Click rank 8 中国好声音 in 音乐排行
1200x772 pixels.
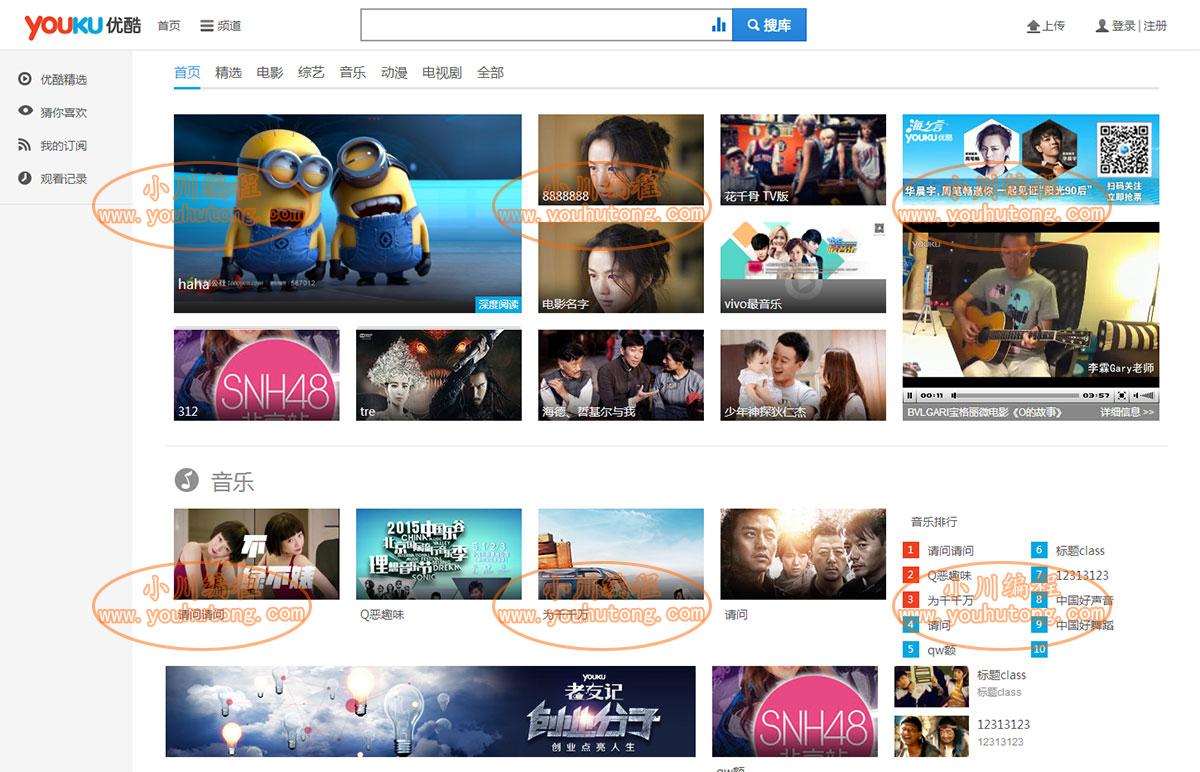[1085, 601]
